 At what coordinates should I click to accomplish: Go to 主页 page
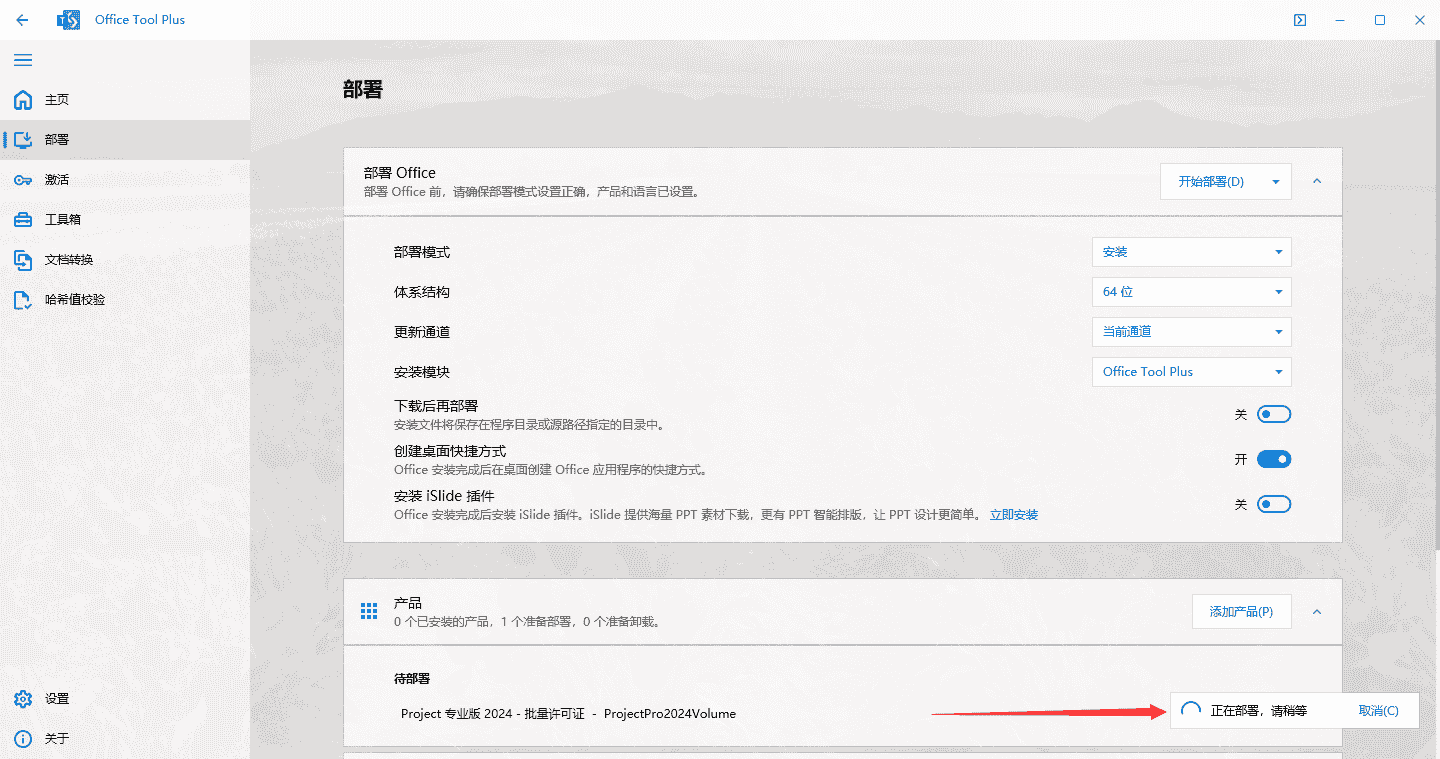(x=125, y=100)
